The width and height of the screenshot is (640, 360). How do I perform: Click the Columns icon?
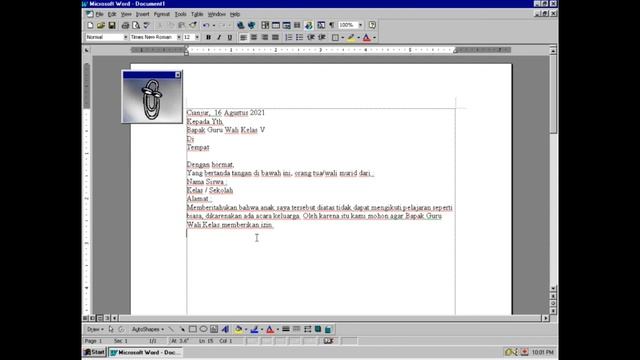297,25
